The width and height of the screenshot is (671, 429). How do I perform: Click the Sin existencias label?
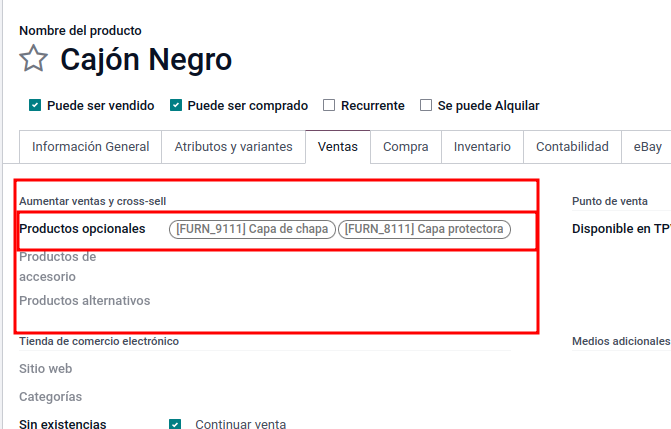point(62,424)
